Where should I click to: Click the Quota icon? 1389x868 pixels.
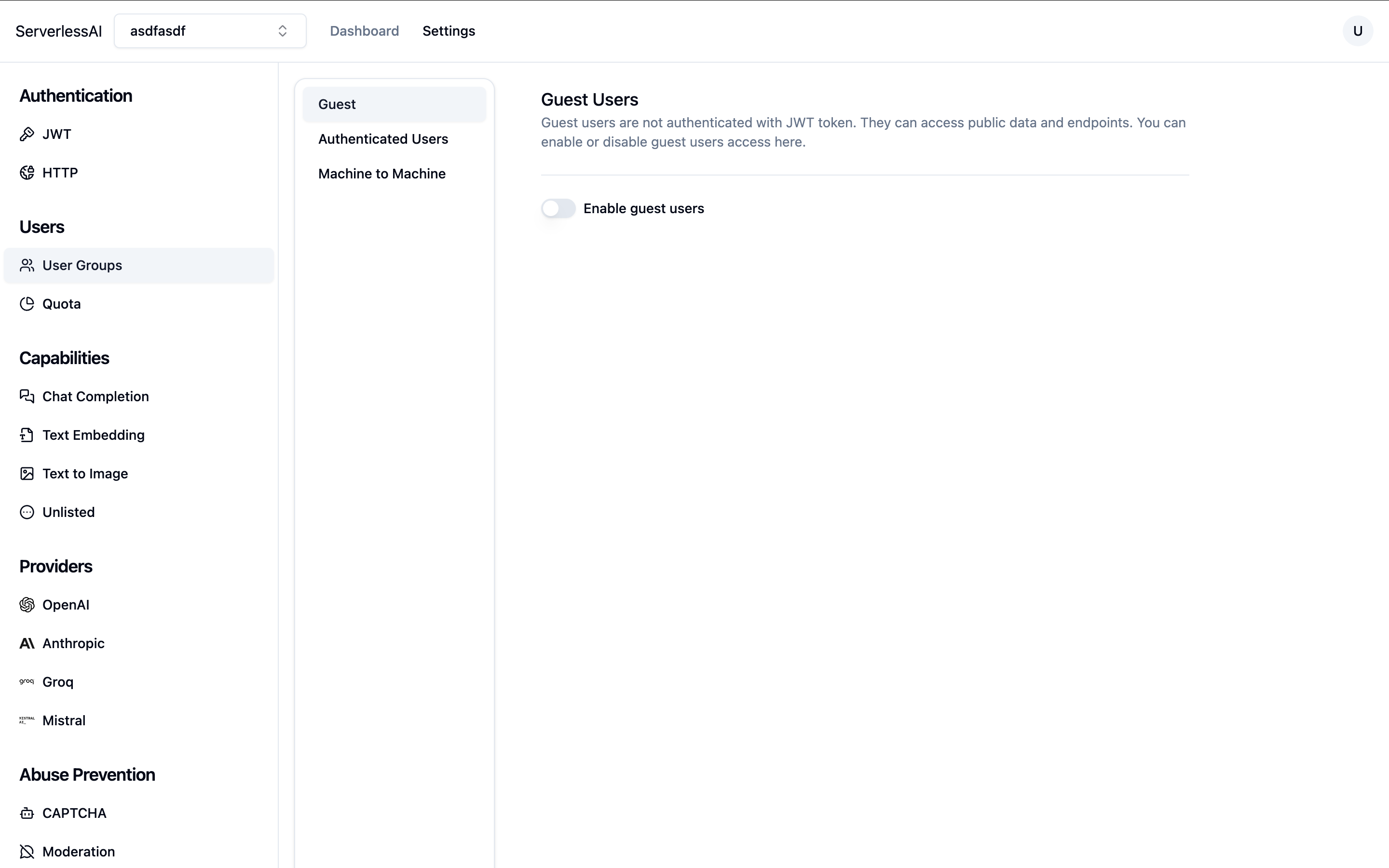27,304
